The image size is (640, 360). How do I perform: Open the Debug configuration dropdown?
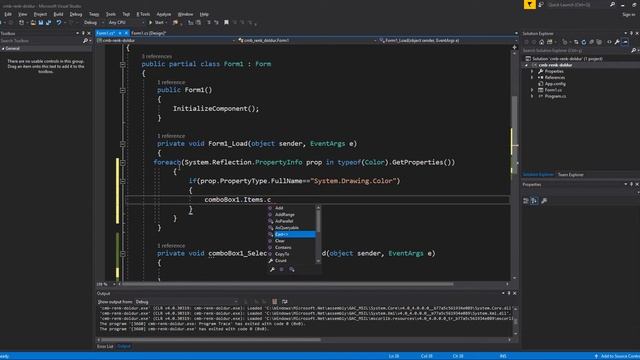click(93, 23)
